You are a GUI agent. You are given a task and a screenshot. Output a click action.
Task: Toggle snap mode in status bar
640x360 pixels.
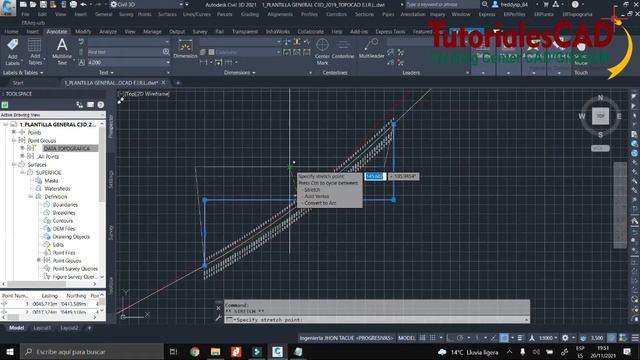(x=433, y=338)
